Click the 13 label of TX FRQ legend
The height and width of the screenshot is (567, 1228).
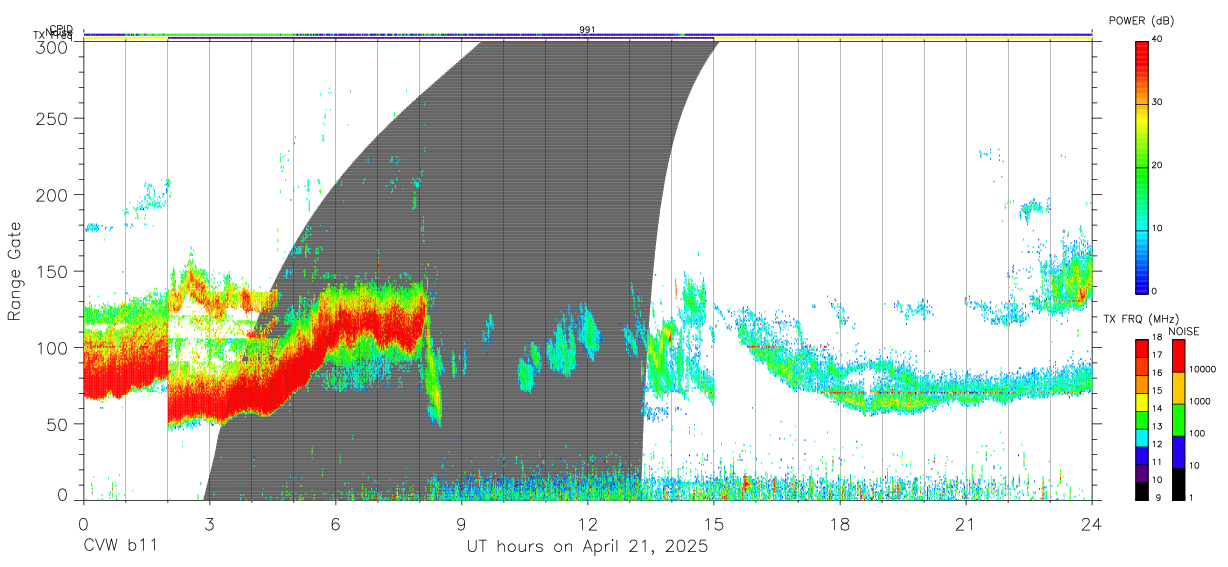tap(1156, 426)
